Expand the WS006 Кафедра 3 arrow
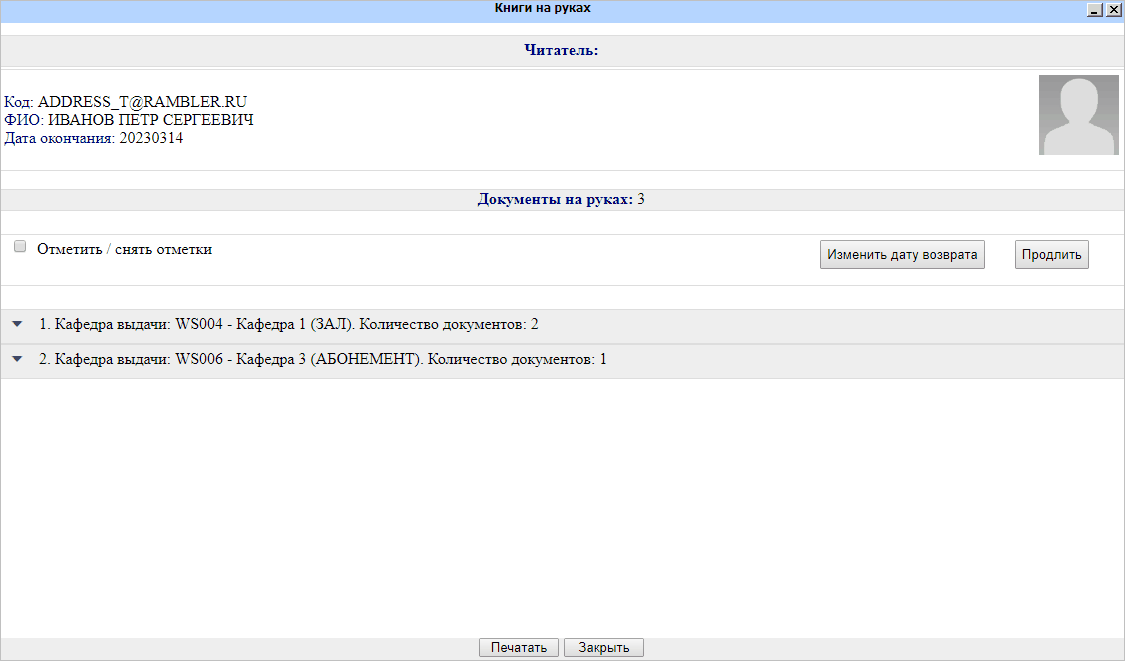1125x661 pixels. (x=17, y=359)
